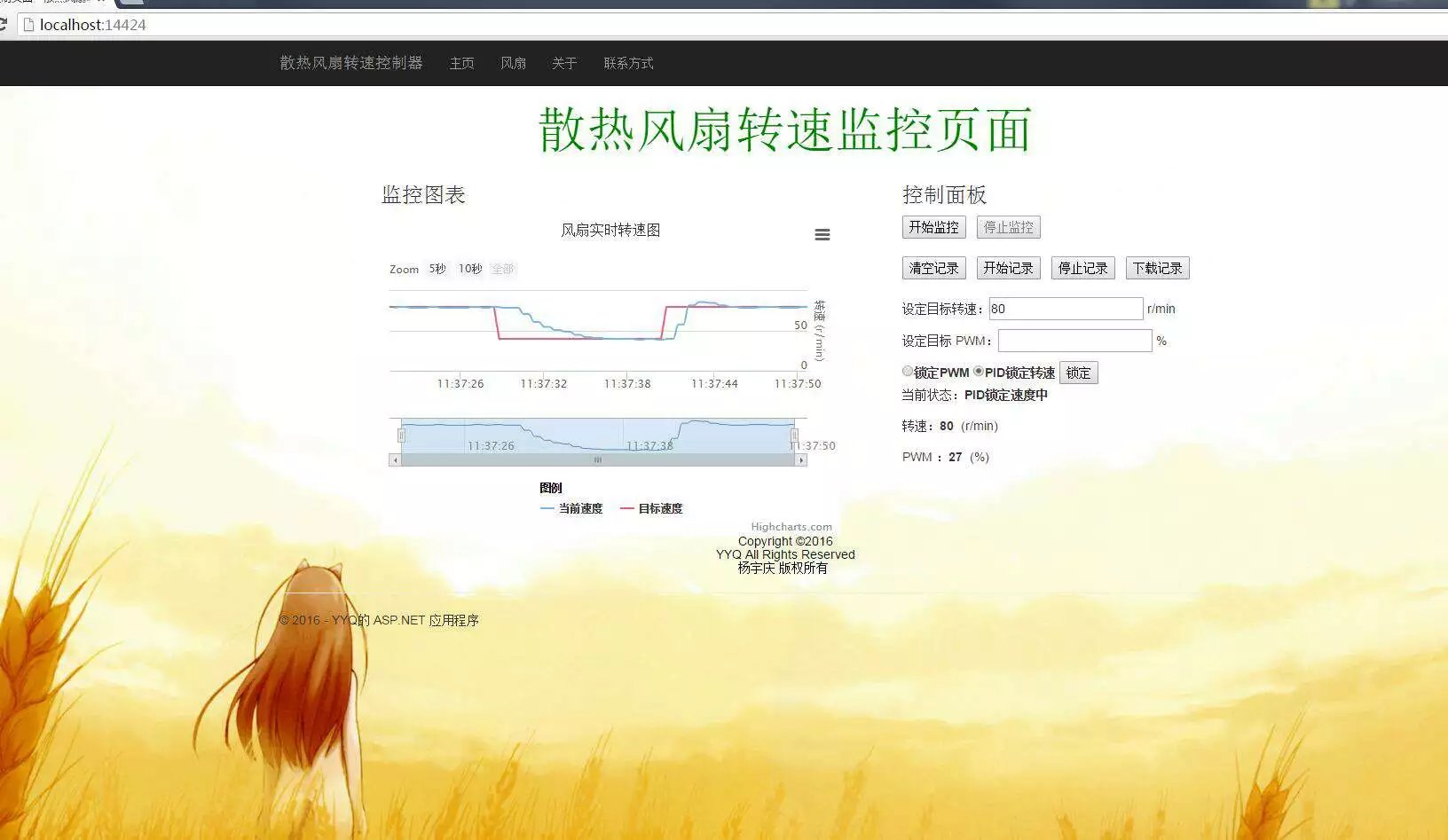
Task: Click the 下载记录 button
Action: click(1157, 268)
